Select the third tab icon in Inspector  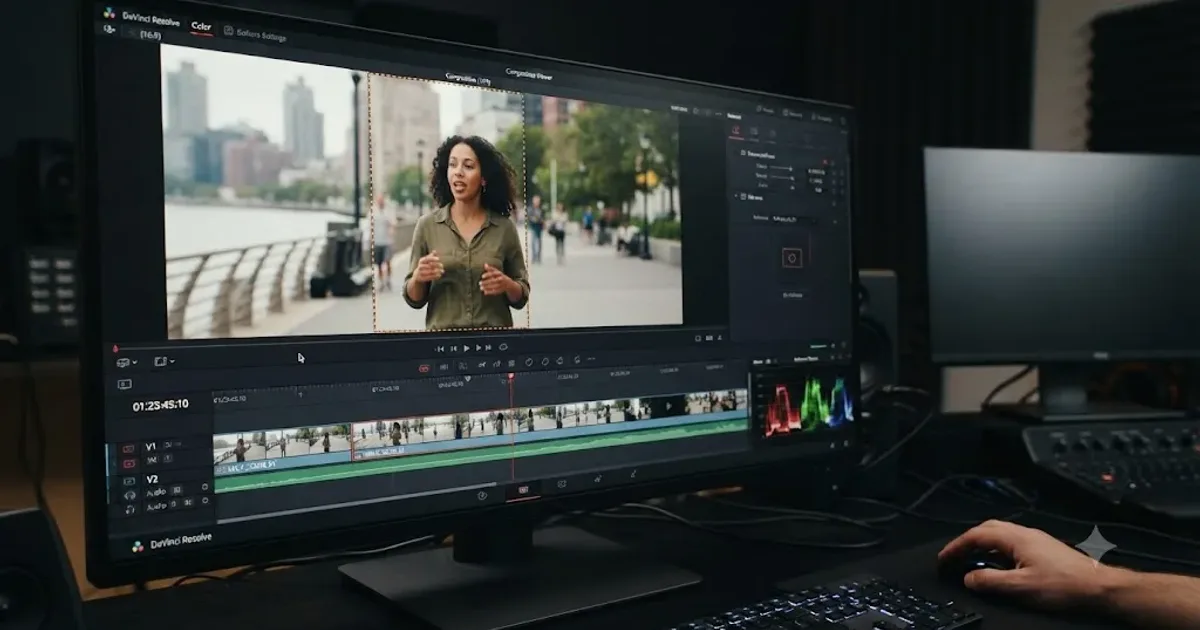(x=772, y=134)
